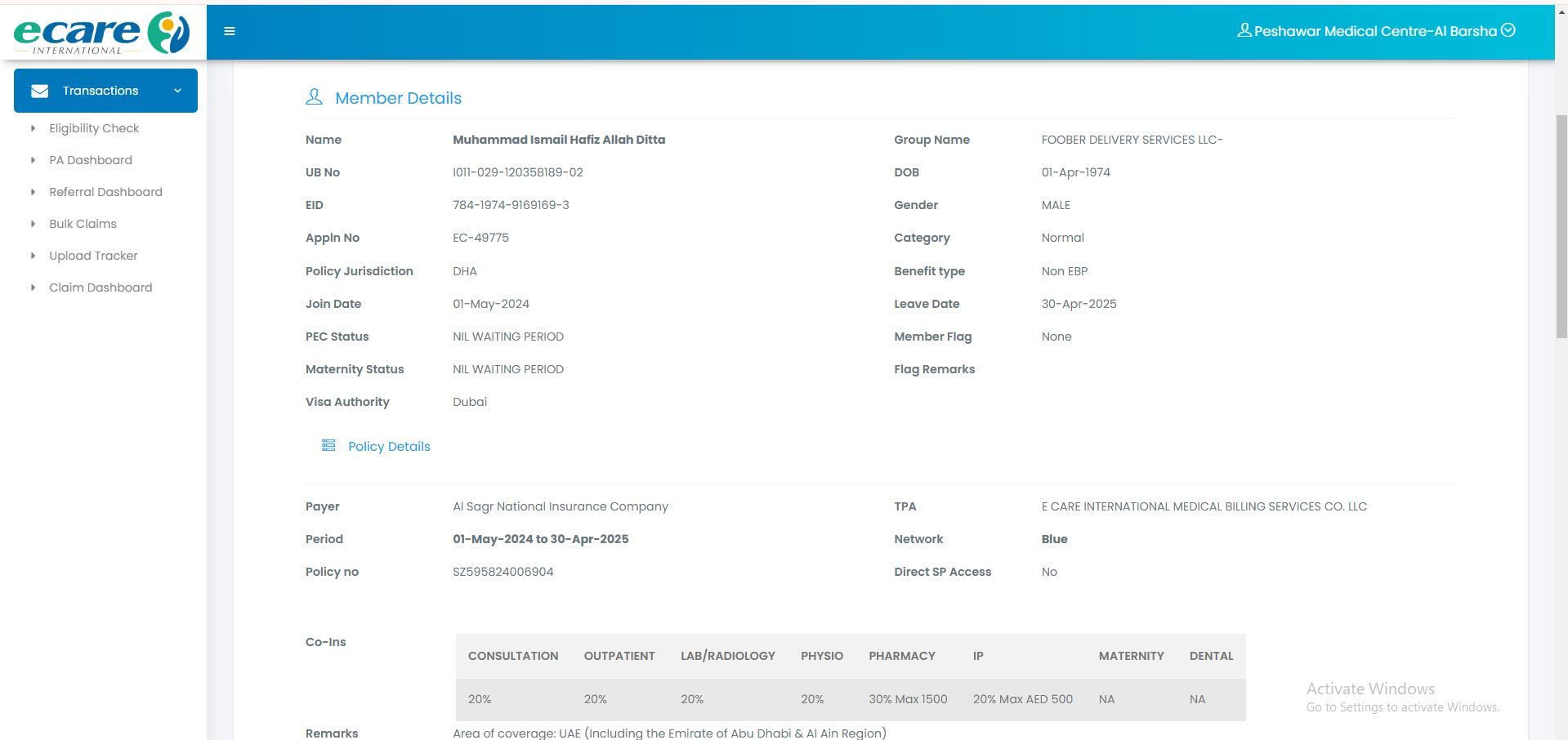Open the Referral Dashboard page
The image size is (1568, 740).
tap(105, 192)
